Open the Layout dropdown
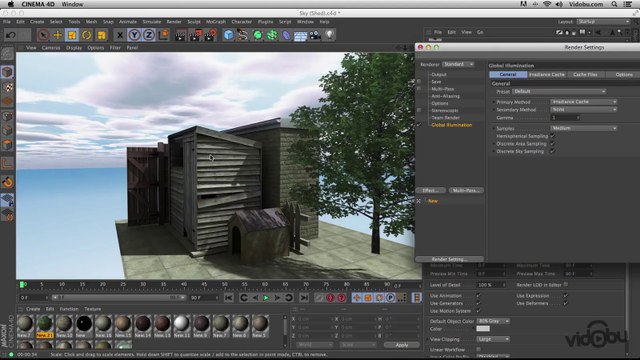 [603, 22]
